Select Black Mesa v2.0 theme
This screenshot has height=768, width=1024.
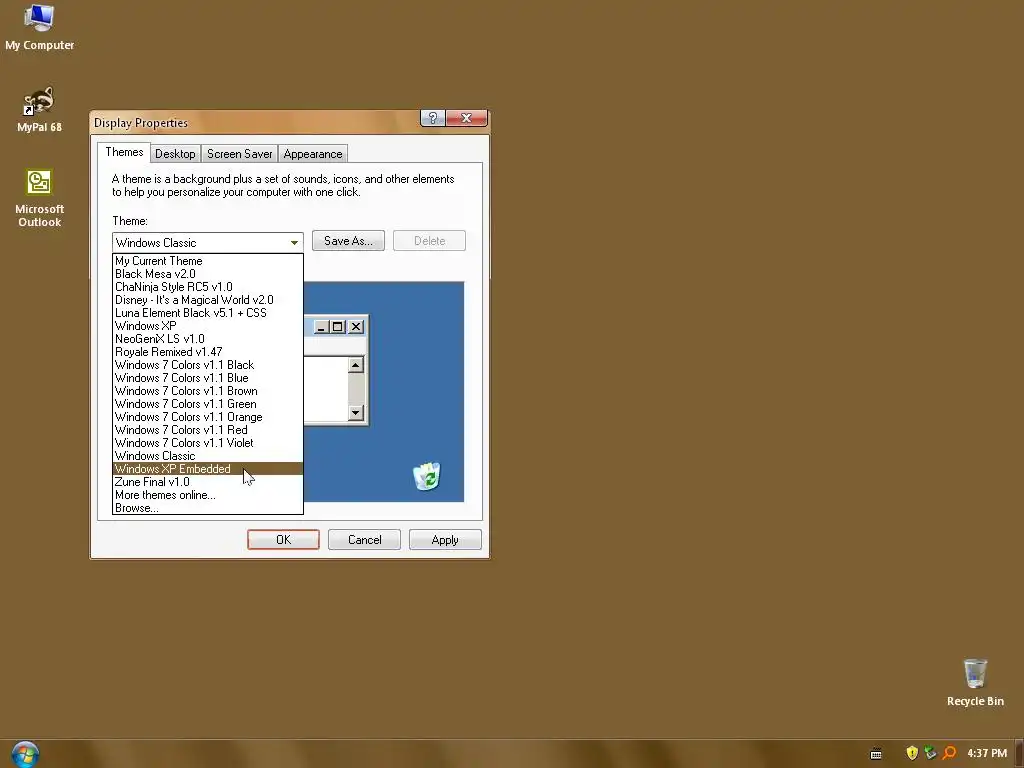pos(208,274)
